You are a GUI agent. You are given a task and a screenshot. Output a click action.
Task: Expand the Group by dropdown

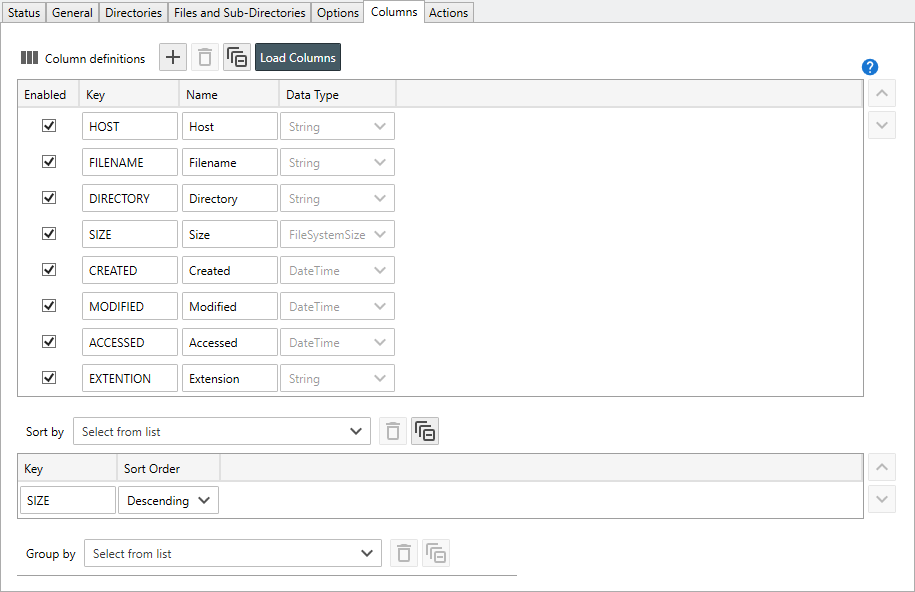232,553
